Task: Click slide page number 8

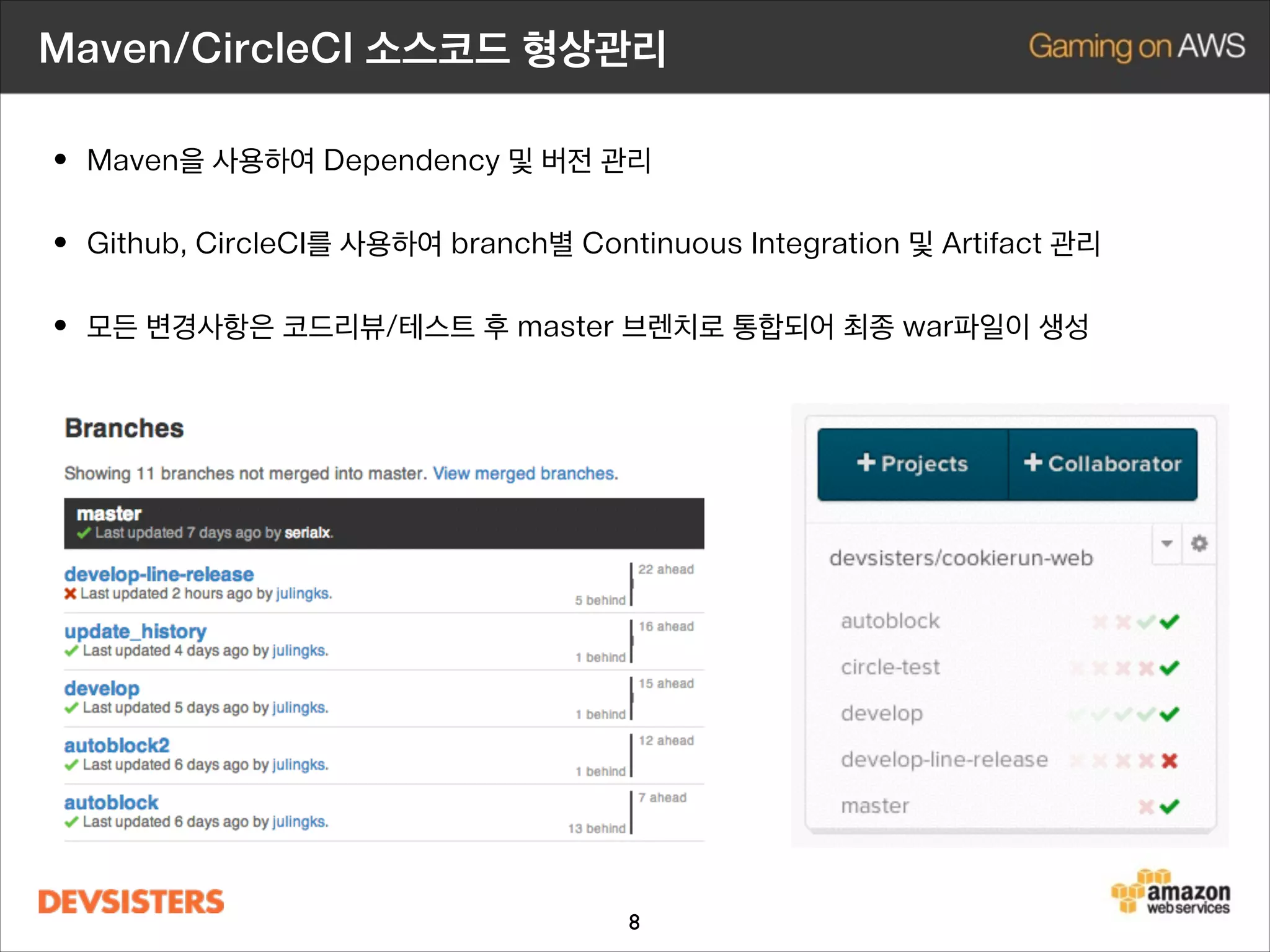Action: point(634,922)
